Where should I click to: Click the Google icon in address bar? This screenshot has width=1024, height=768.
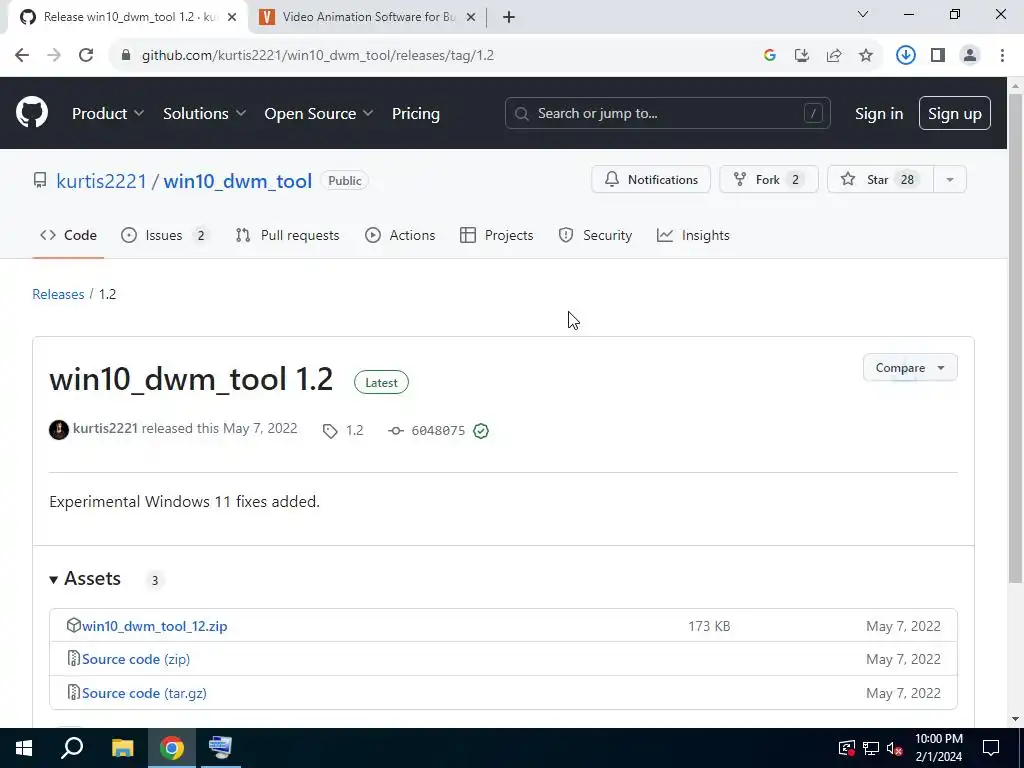pos(770,56)
